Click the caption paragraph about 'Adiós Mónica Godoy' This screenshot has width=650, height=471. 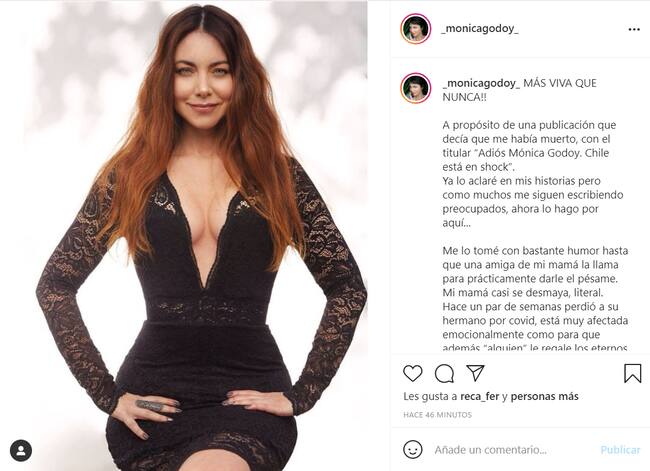[x=526, y=146]
